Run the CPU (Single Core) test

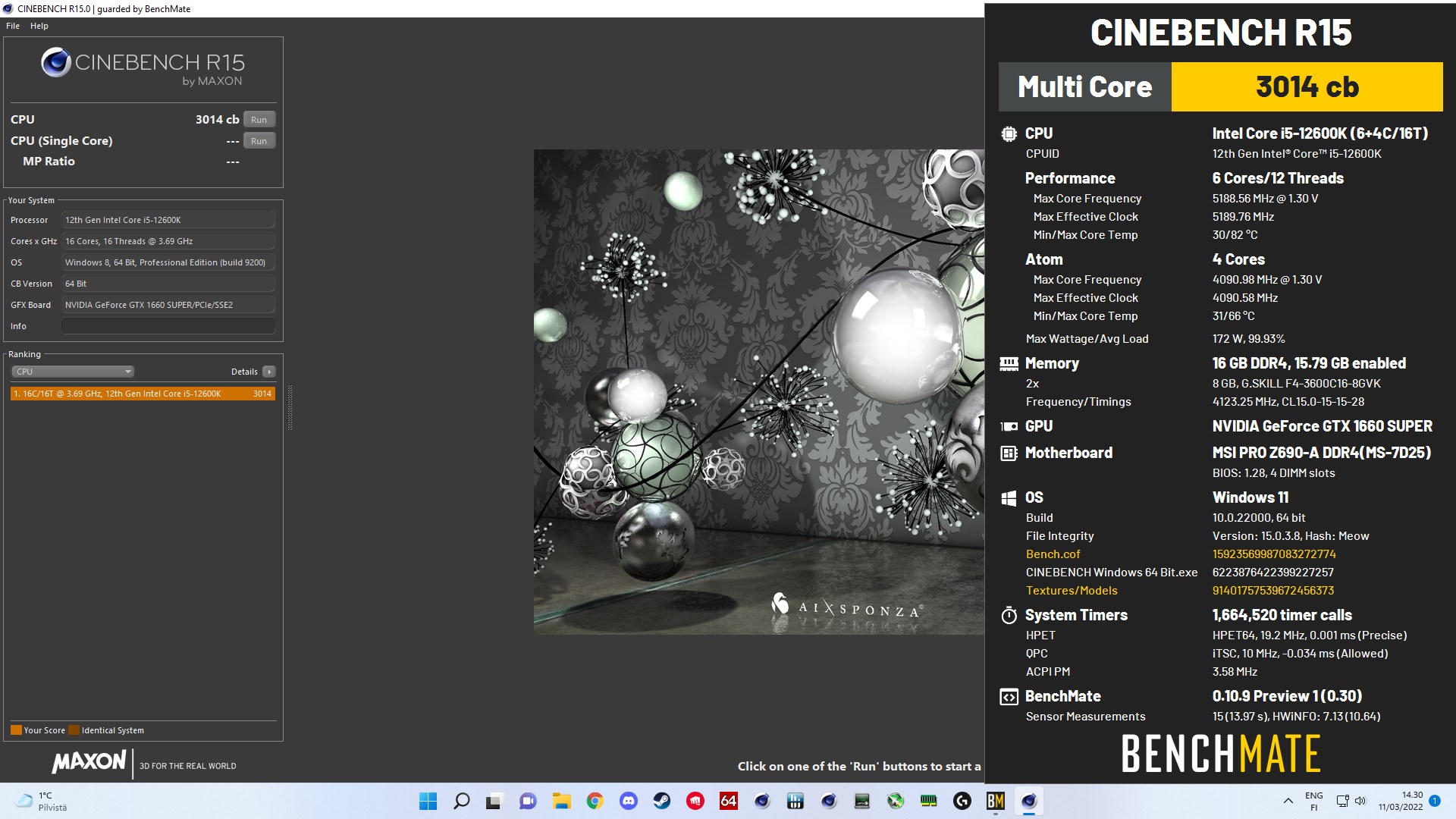(x=259, y=141)
